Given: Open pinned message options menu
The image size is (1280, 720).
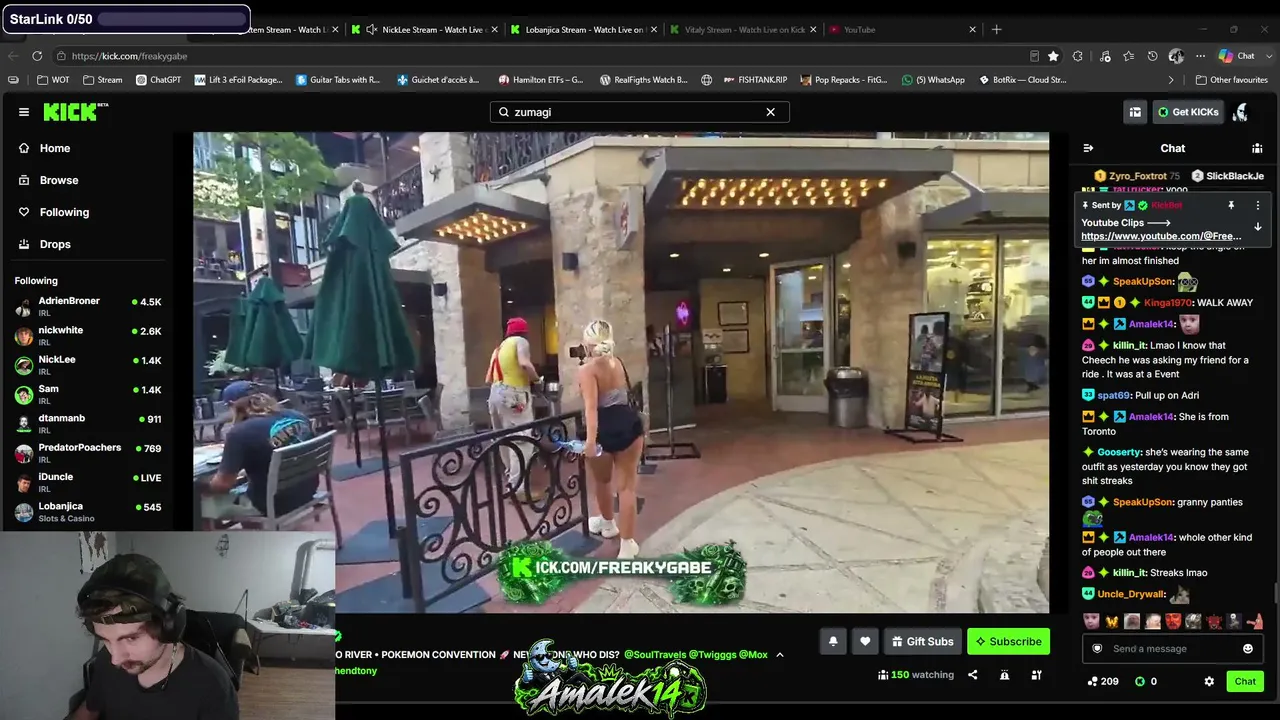Looking at the screenshot, I should 1258,205.
